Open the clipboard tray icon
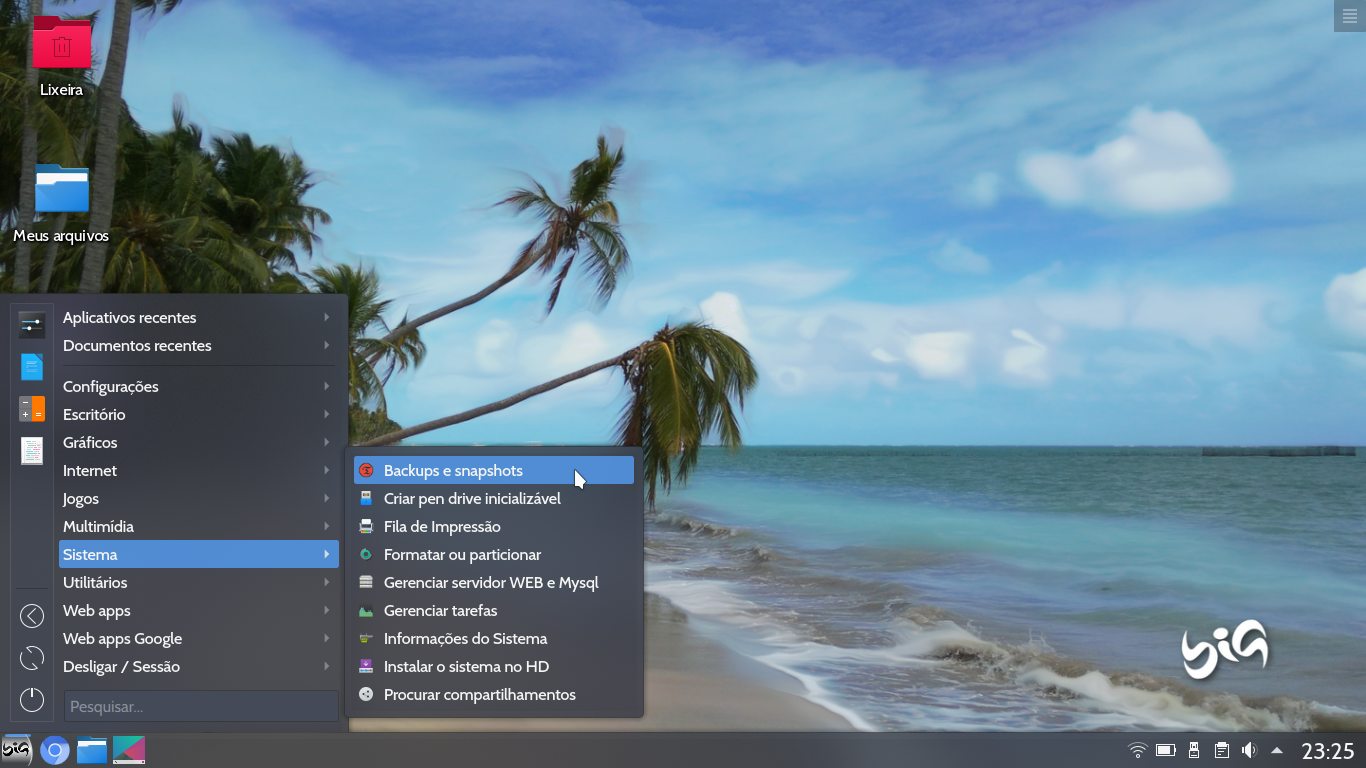Viewport: 1366px width, 768px height. [1221, 750]
